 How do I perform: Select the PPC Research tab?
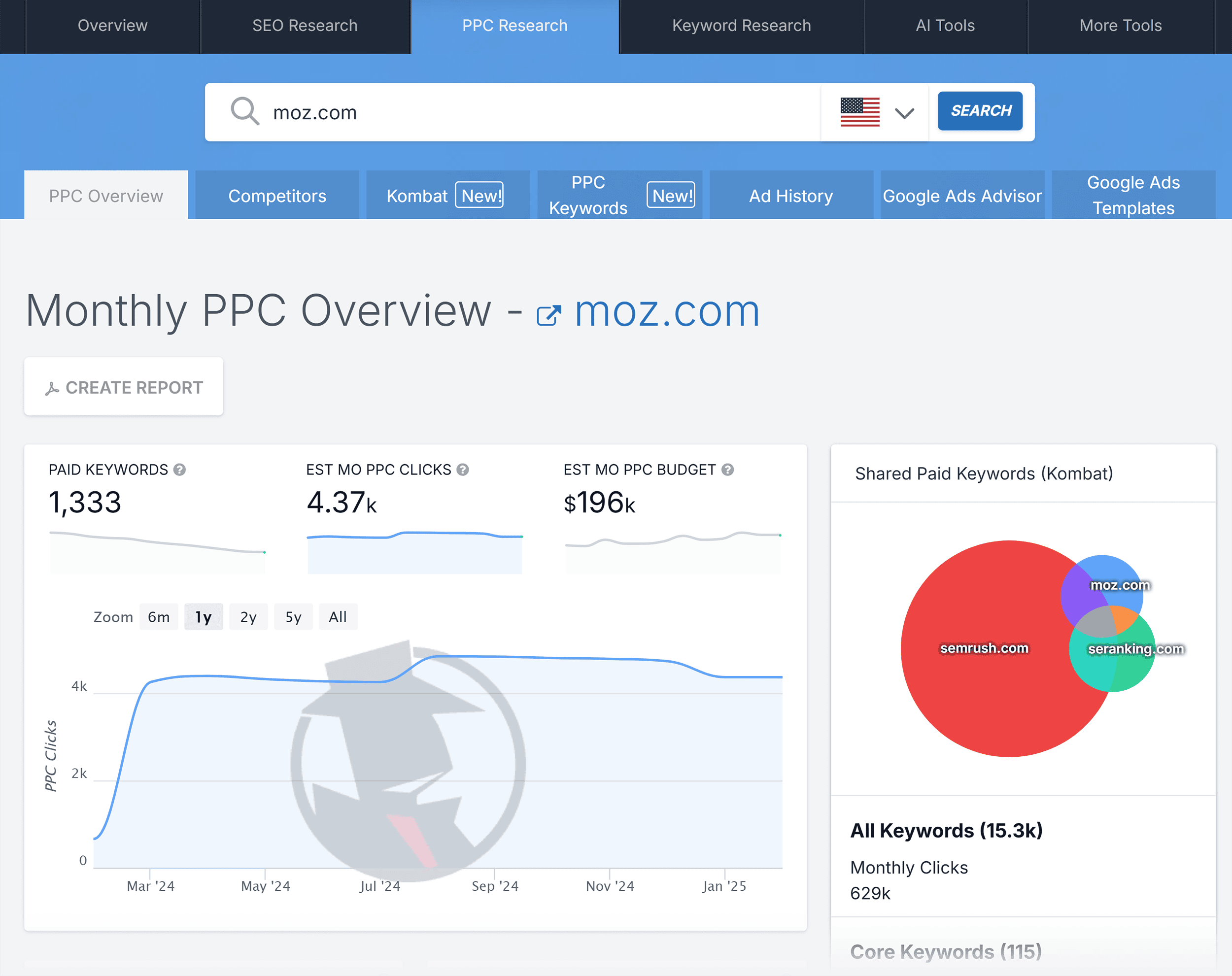click(515, 26)
